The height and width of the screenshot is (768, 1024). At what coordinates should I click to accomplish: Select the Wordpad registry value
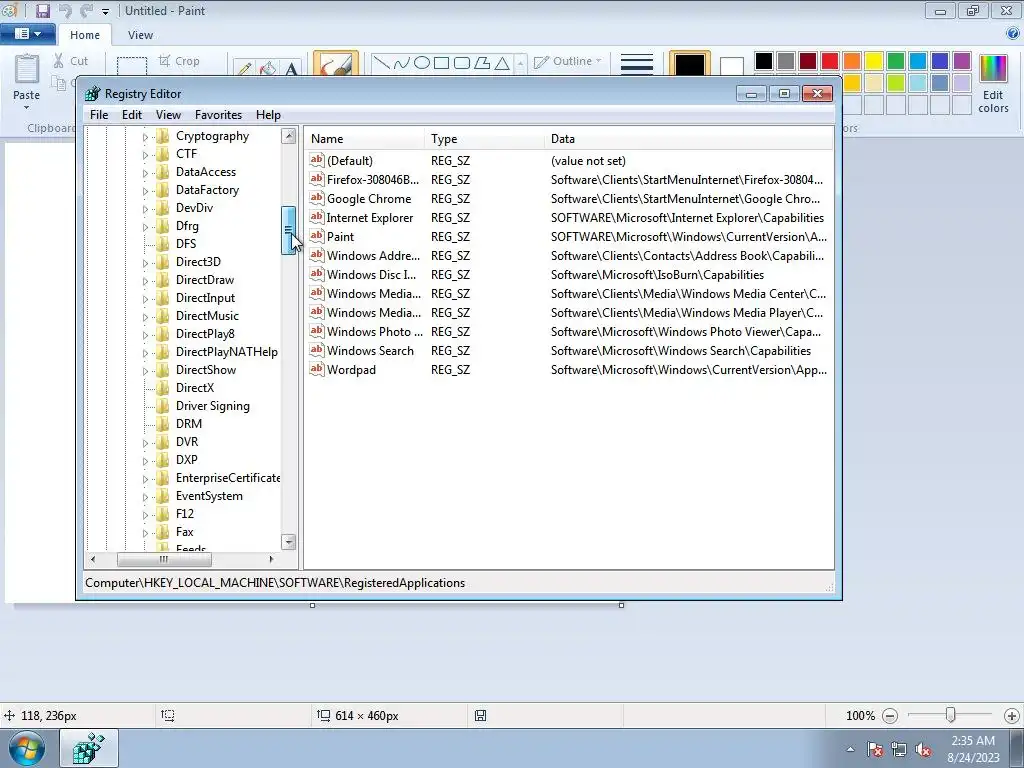click(351, 370)
